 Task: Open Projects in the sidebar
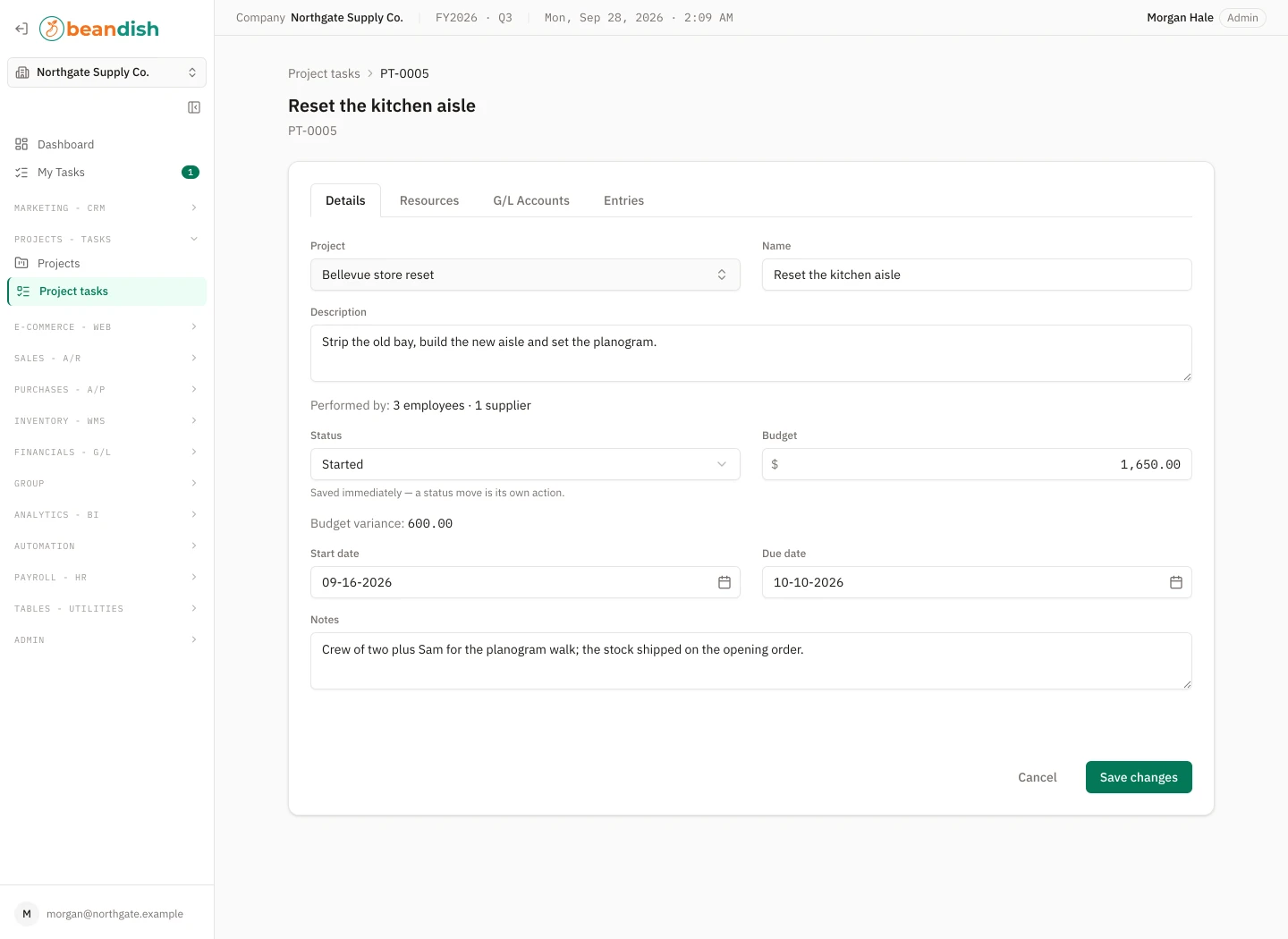tap(106, 264)
